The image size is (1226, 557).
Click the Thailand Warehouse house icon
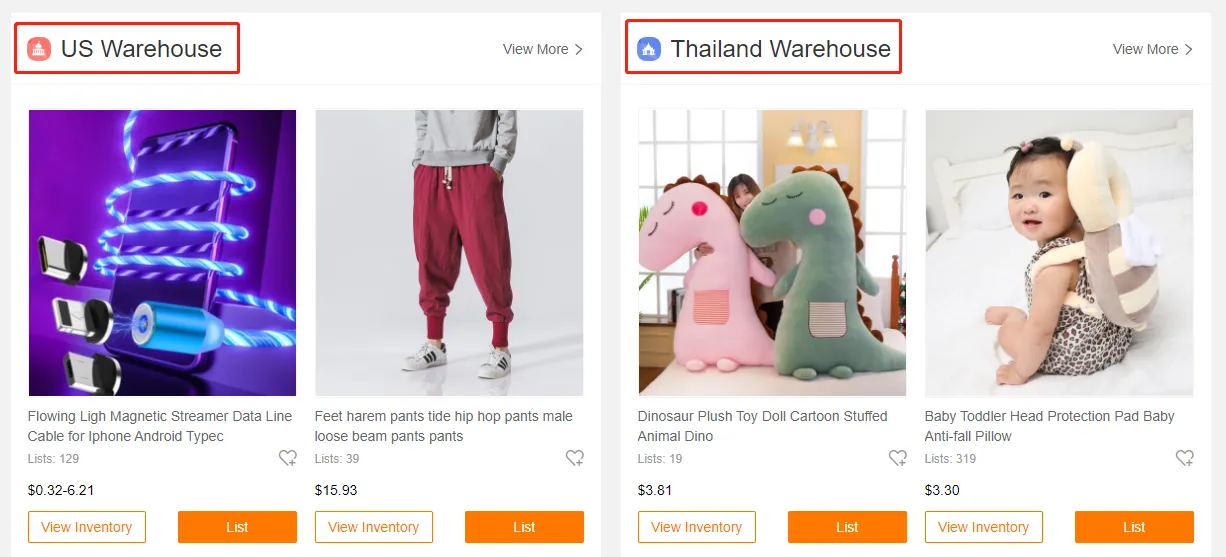pos(649,49)
